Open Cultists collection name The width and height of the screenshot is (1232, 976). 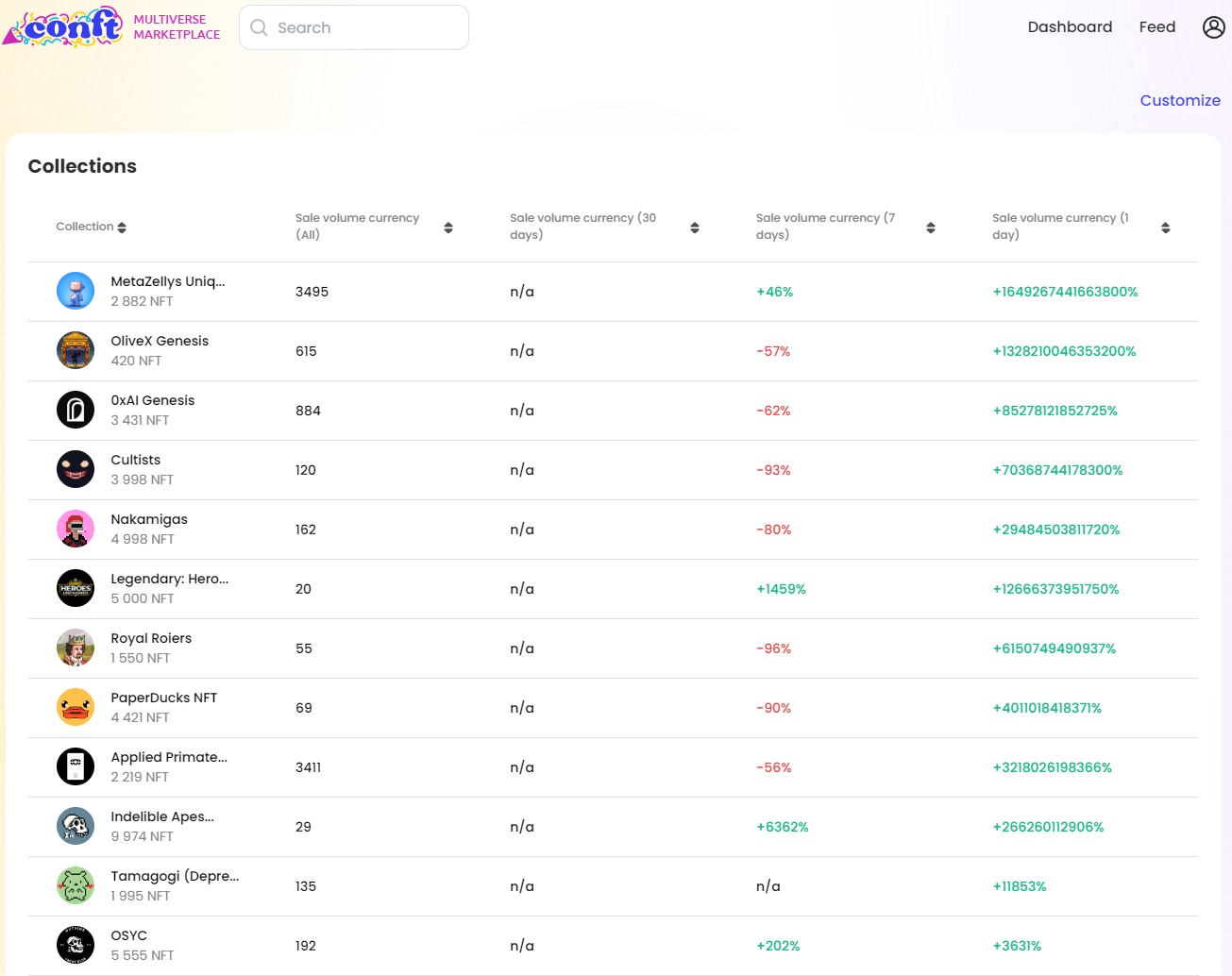tap(136, 460)
